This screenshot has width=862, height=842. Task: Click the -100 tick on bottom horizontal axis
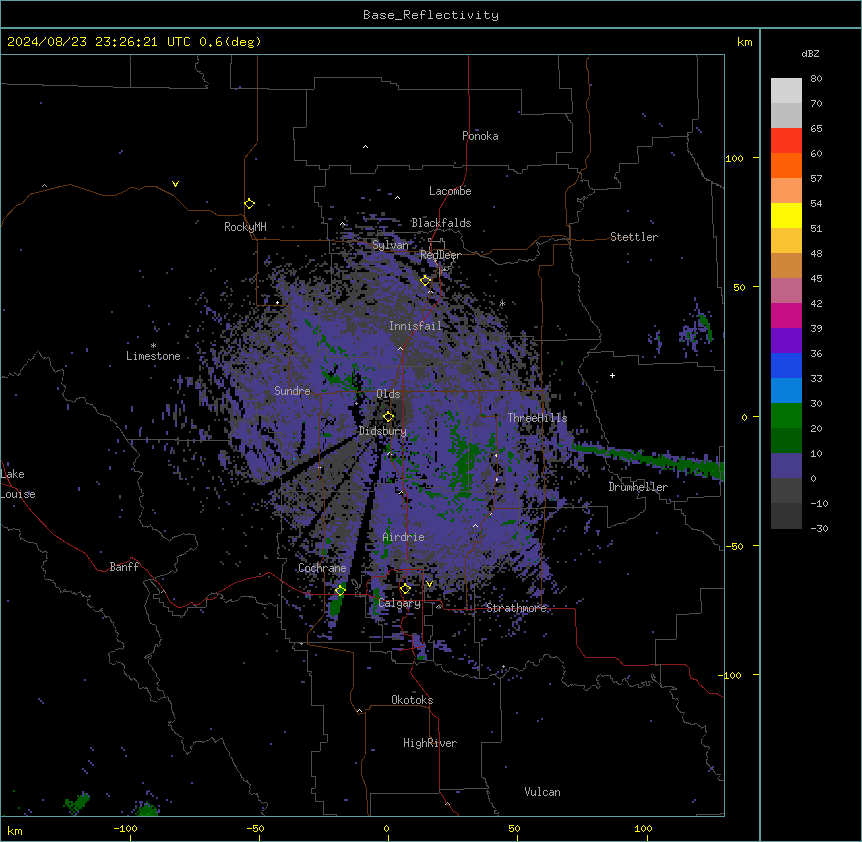[125, 828]
